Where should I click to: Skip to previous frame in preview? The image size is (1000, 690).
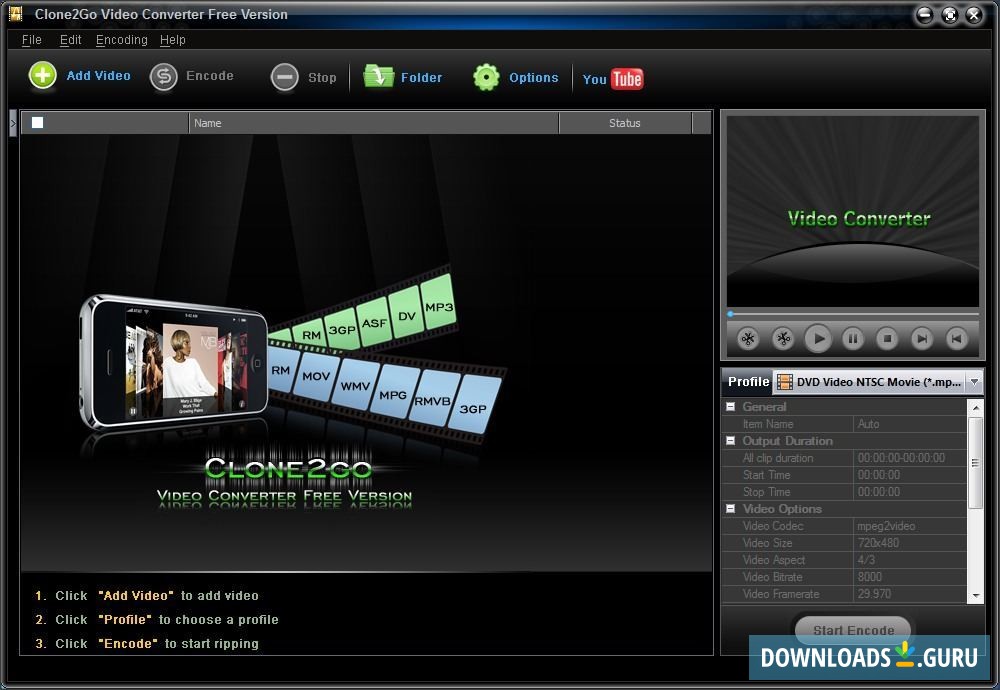pyautogui.click(x=956, y=339)
